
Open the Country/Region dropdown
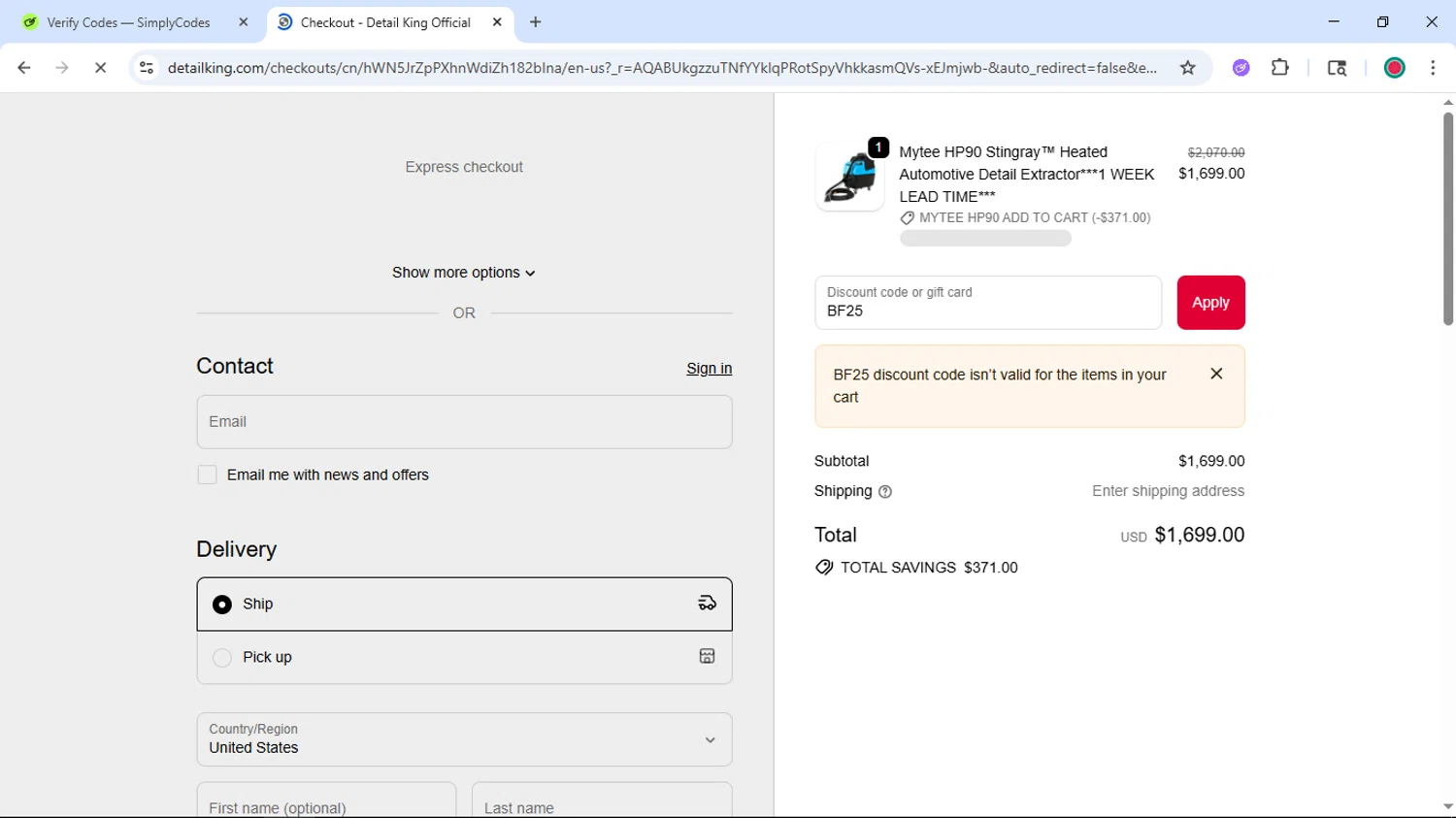464,739
